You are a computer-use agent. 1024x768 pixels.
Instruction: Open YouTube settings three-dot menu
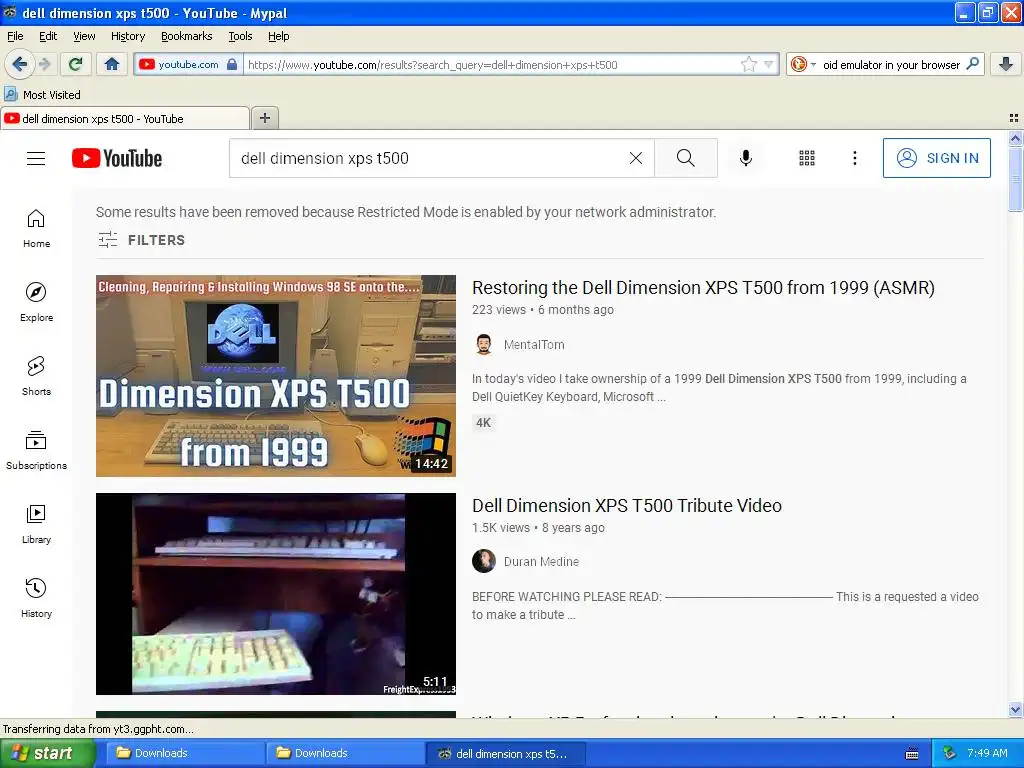click(855, 158)
